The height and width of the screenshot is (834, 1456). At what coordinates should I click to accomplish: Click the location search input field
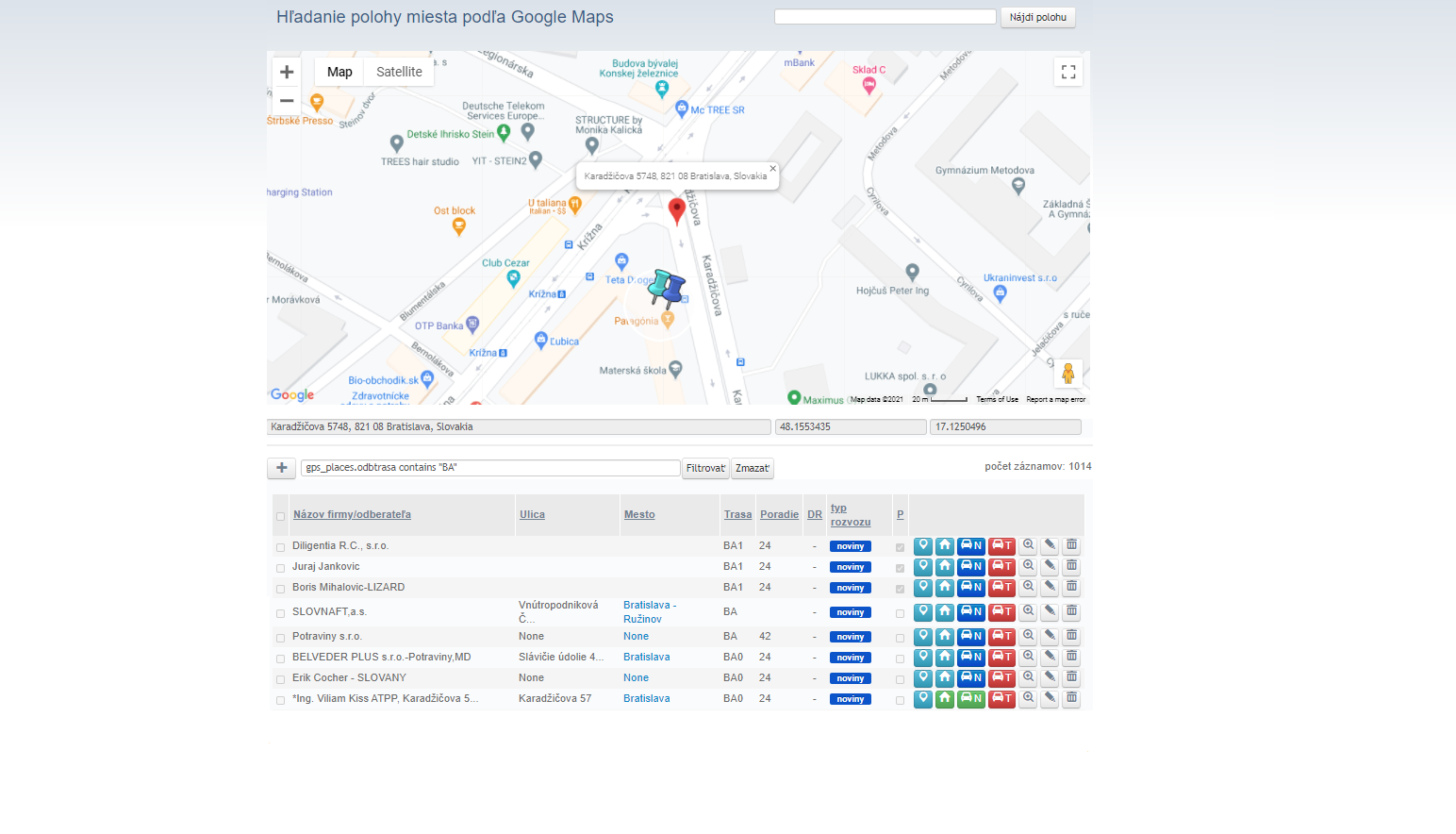[x=885, y=17]
